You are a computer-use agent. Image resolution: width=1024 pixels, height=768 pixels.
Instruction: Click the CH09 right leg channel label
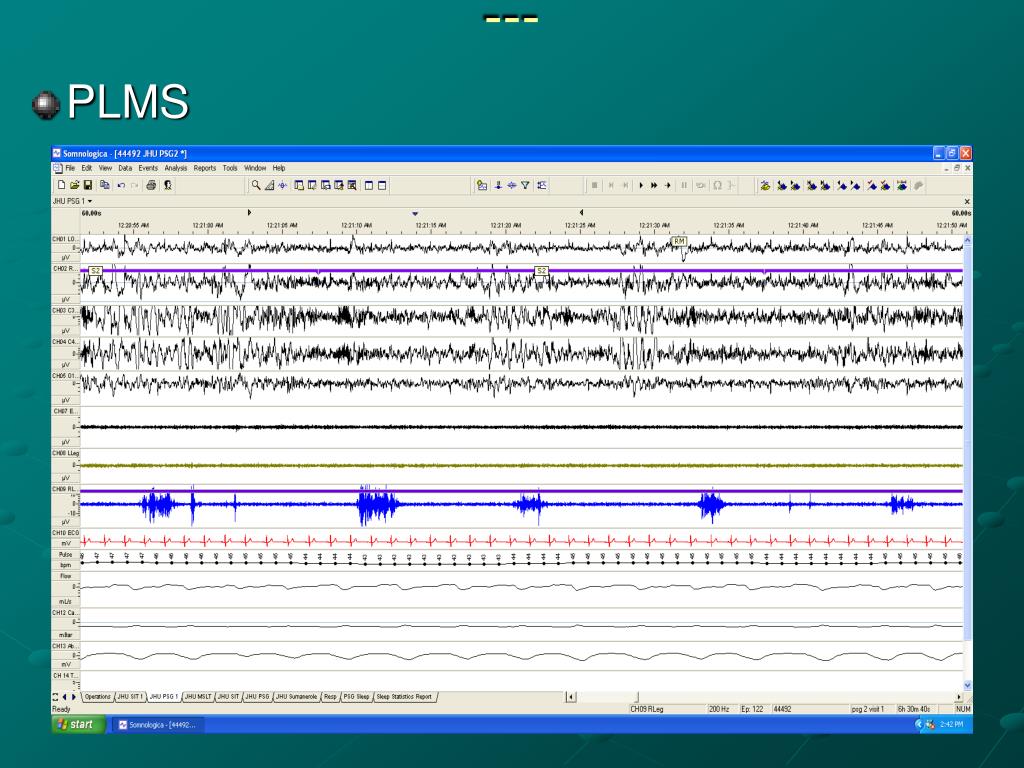pyautogui.click(x=64, y=489)
